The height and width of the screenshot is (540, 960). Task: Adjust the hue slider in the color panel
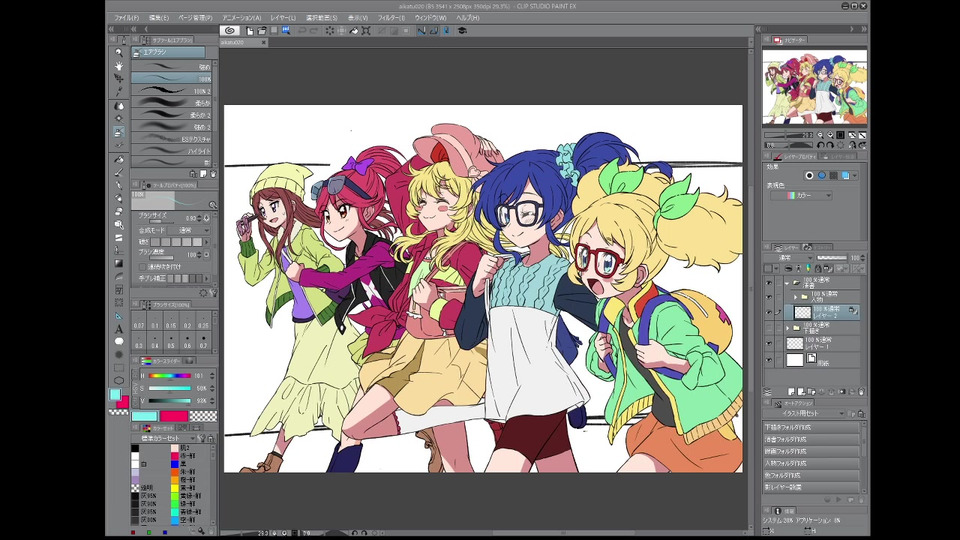point(170,376)
